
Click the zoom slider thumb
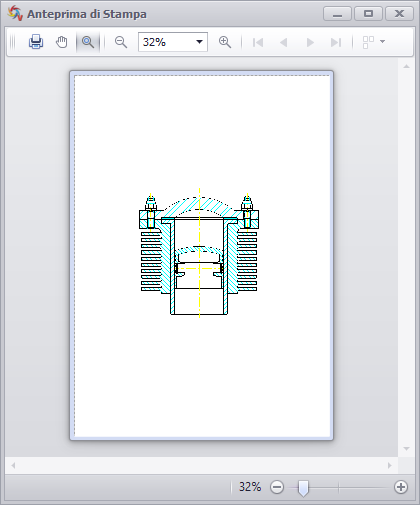(303, 488)
